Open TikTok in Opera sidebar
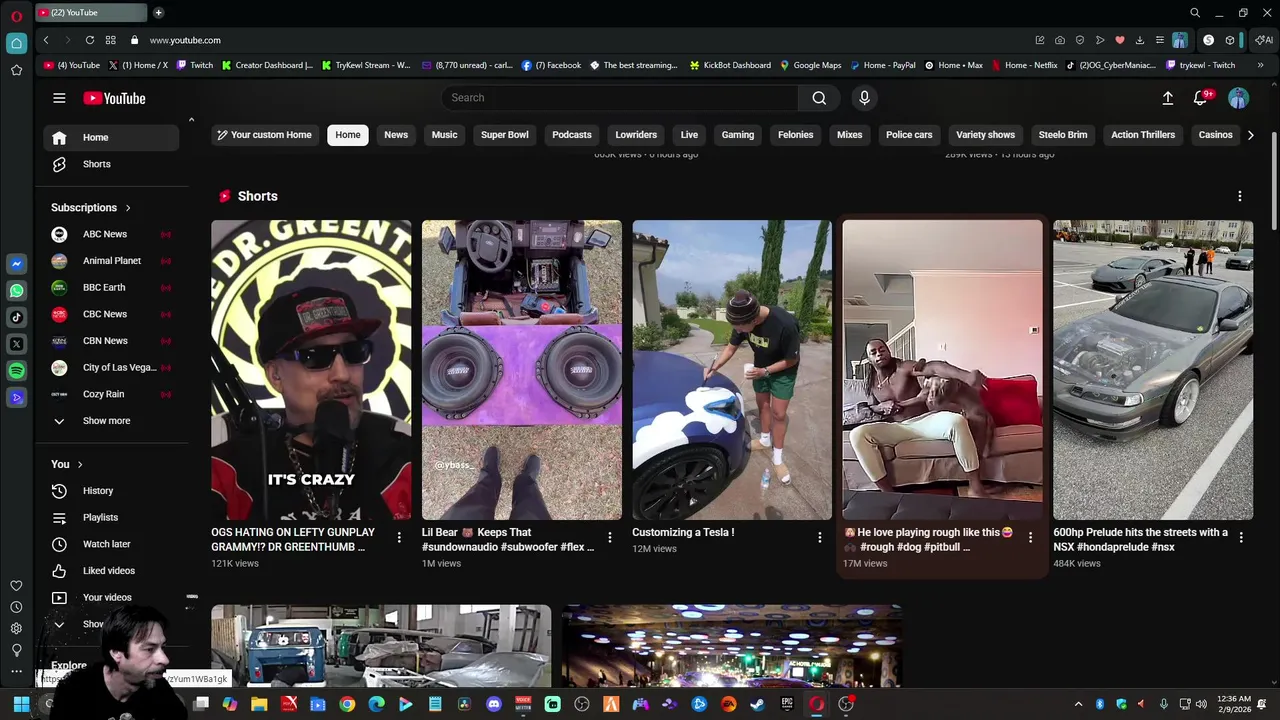Image resolution: width=1280 pixels, height=720 pixels. [16, 317]
